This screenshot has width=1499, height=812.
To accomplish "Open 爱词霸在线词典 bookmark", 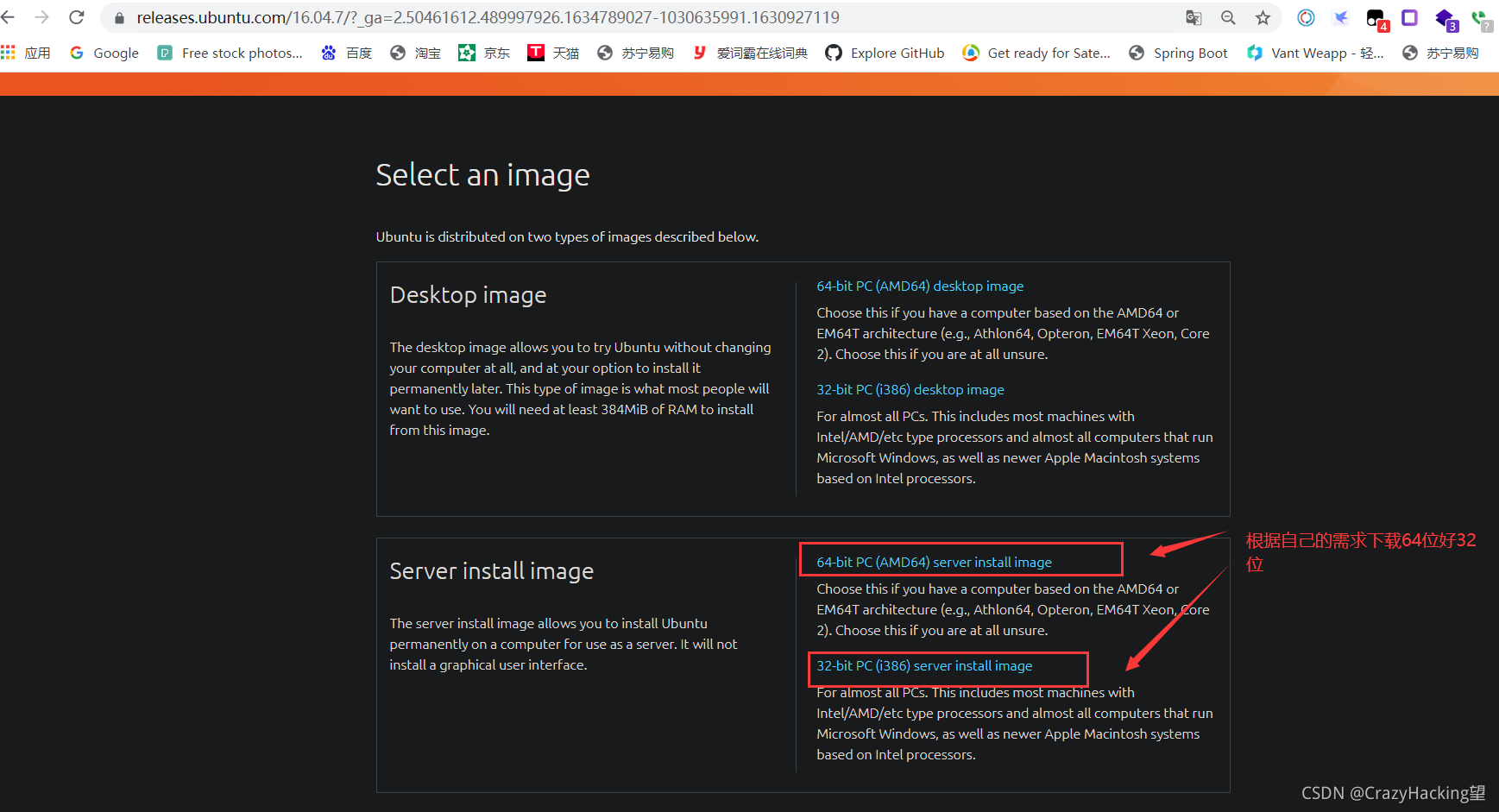I will coord(750,53).
